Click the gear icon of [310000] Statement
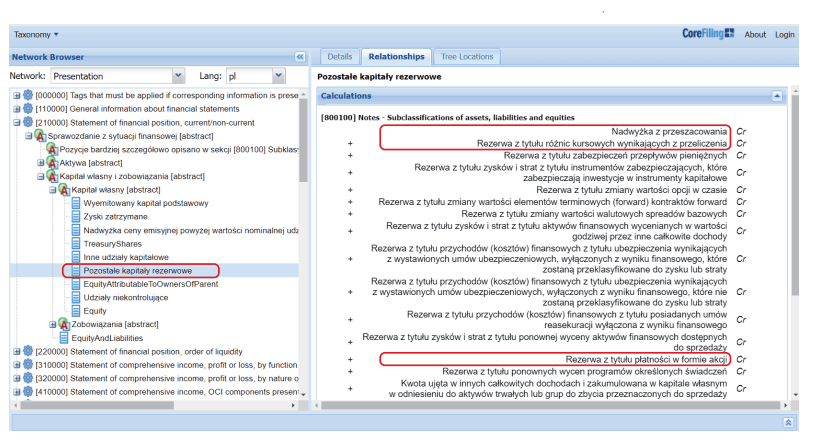Viewport: 814px width, 445px height. coord(28,365)
